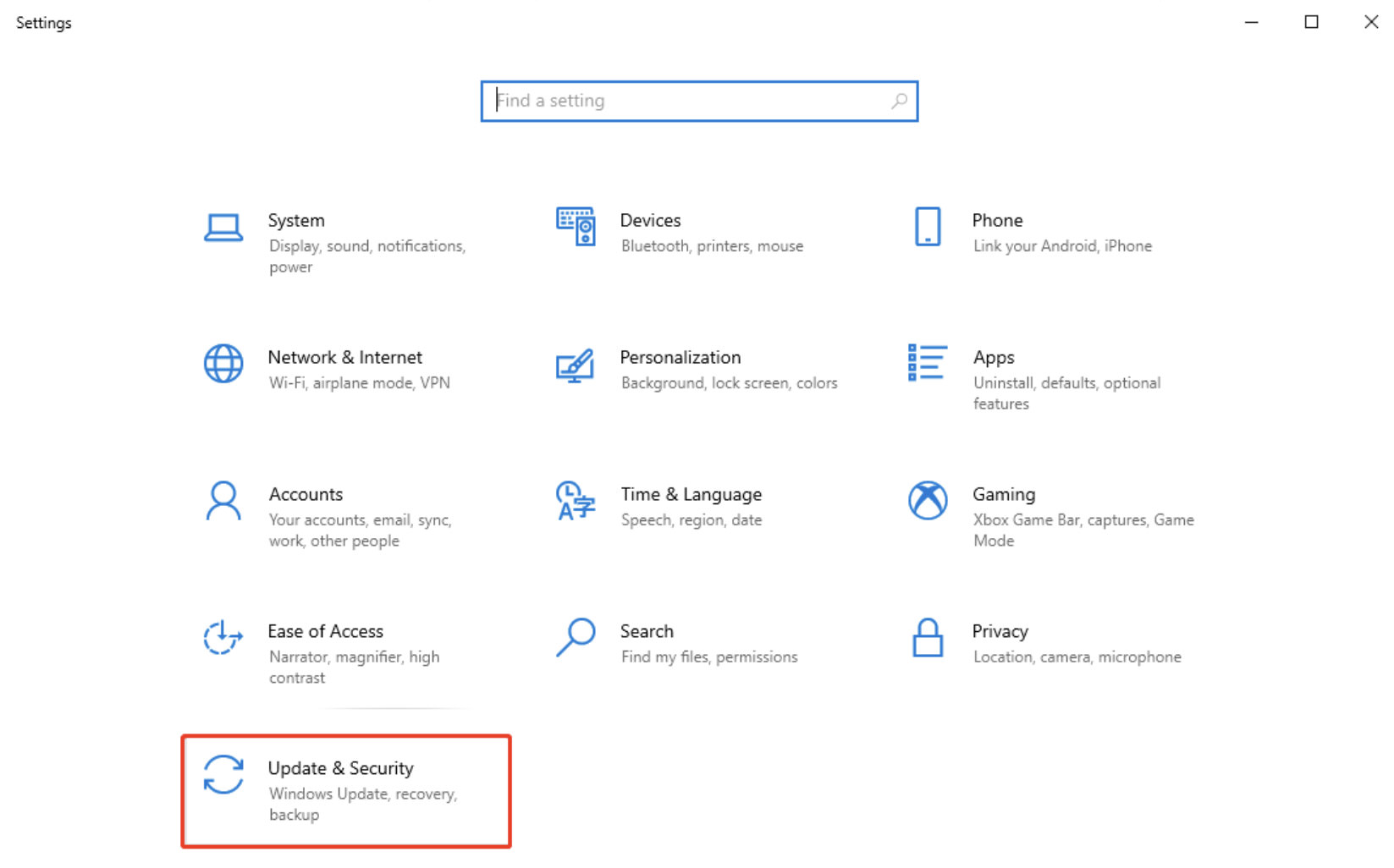This screenshot has height=868, width=1394.
Task: Click the Search category magnifier icon
Action: pos(576,638)
